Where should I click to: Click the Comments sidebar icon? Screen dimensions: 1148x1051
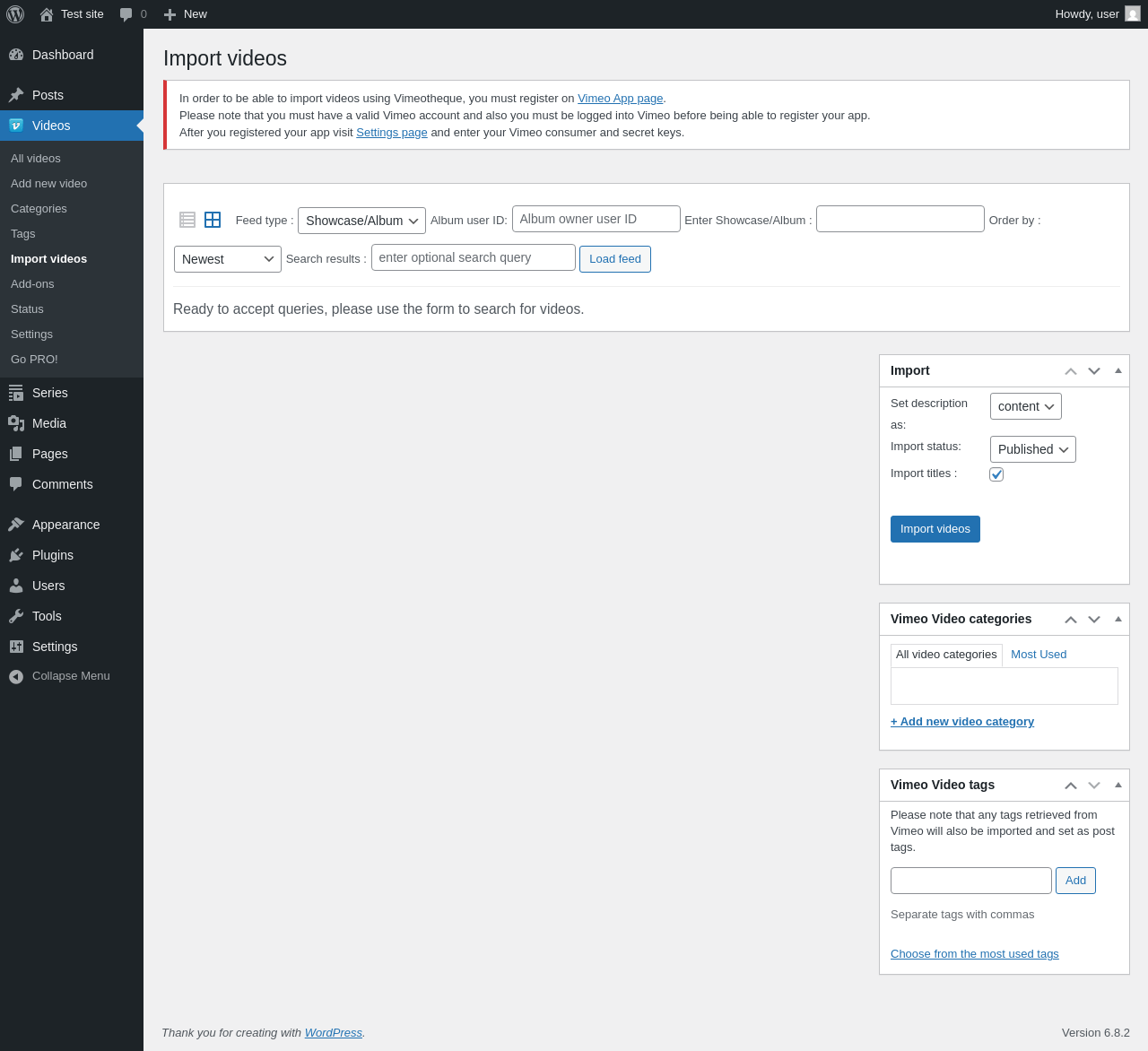coord(16,484)
